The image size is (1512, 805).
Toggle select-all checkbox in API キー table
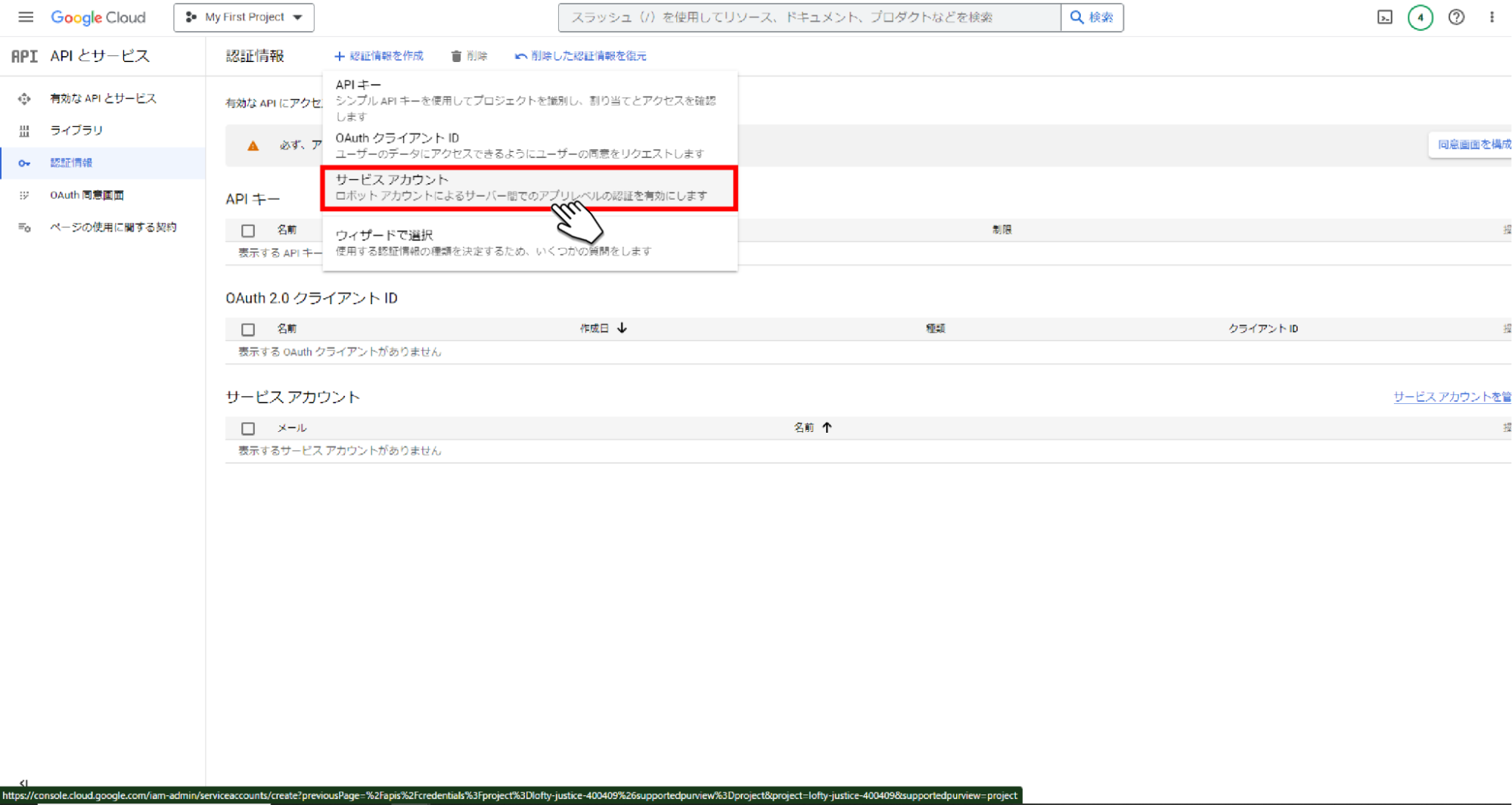(248, 230)
